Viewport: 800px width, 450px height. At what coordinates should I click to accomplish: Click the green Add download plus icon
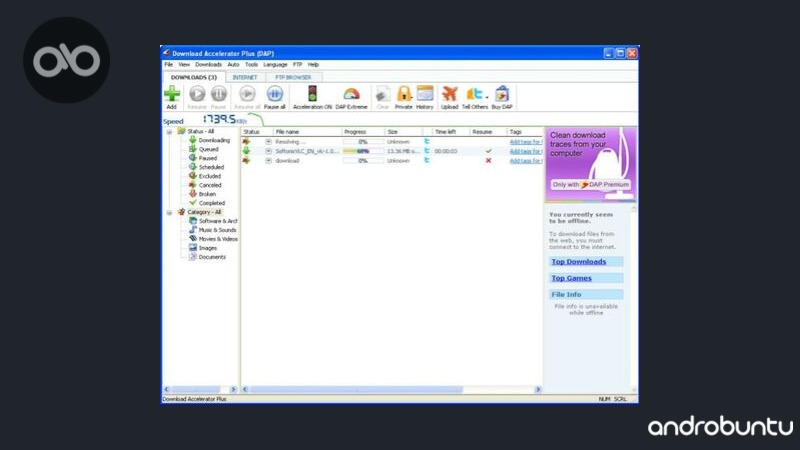pos(172,94)
